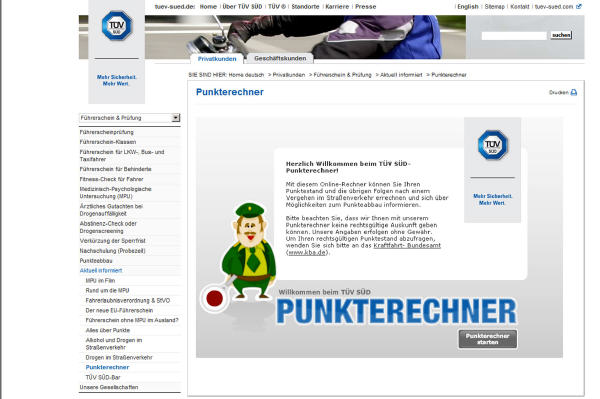
Task: Open Führerscheinprüfung in sidebar
Action: point(106,132)
